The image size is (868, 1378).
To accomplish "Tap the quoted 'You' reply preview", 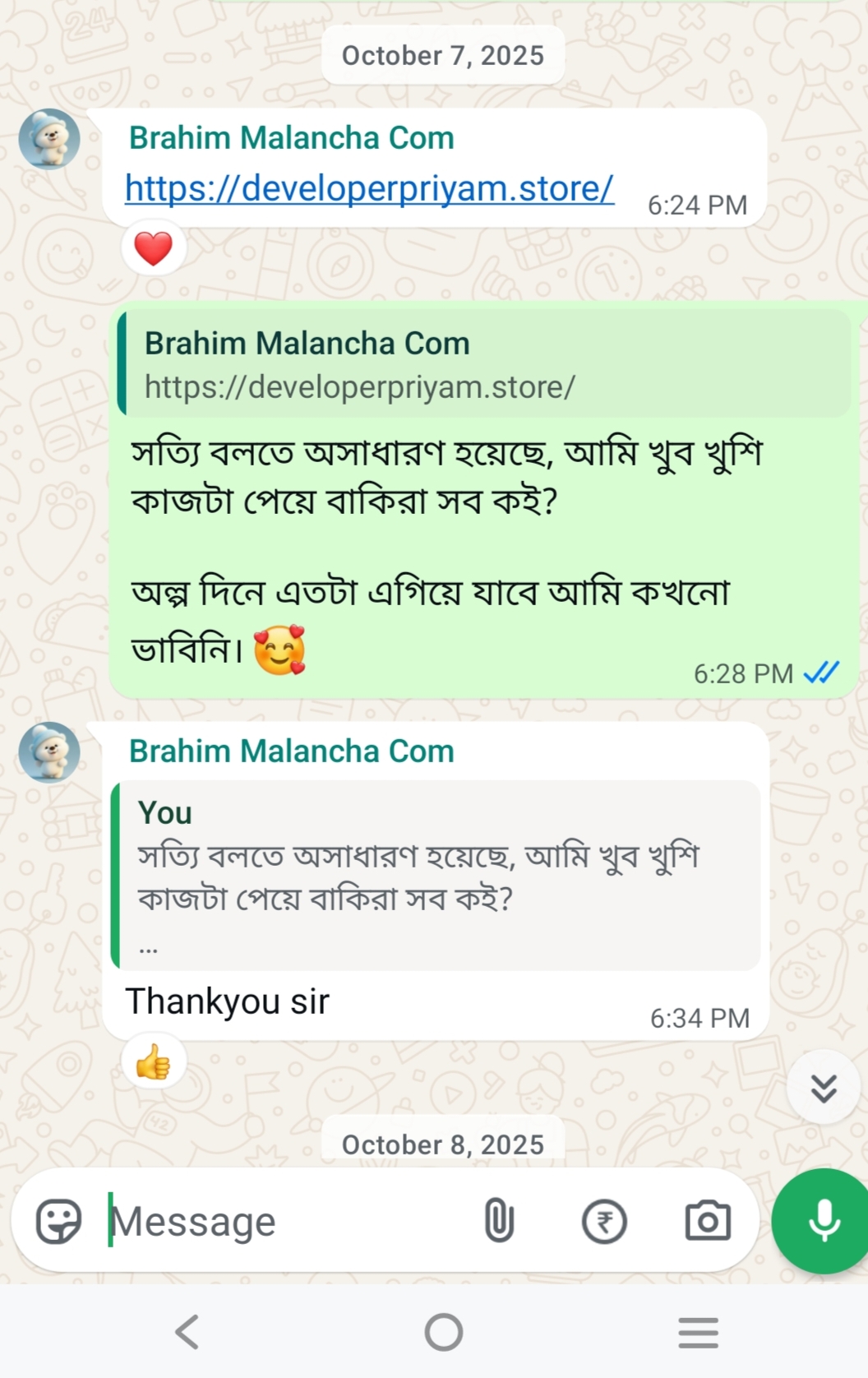I will pyautogui.click(x=437, y=876).
